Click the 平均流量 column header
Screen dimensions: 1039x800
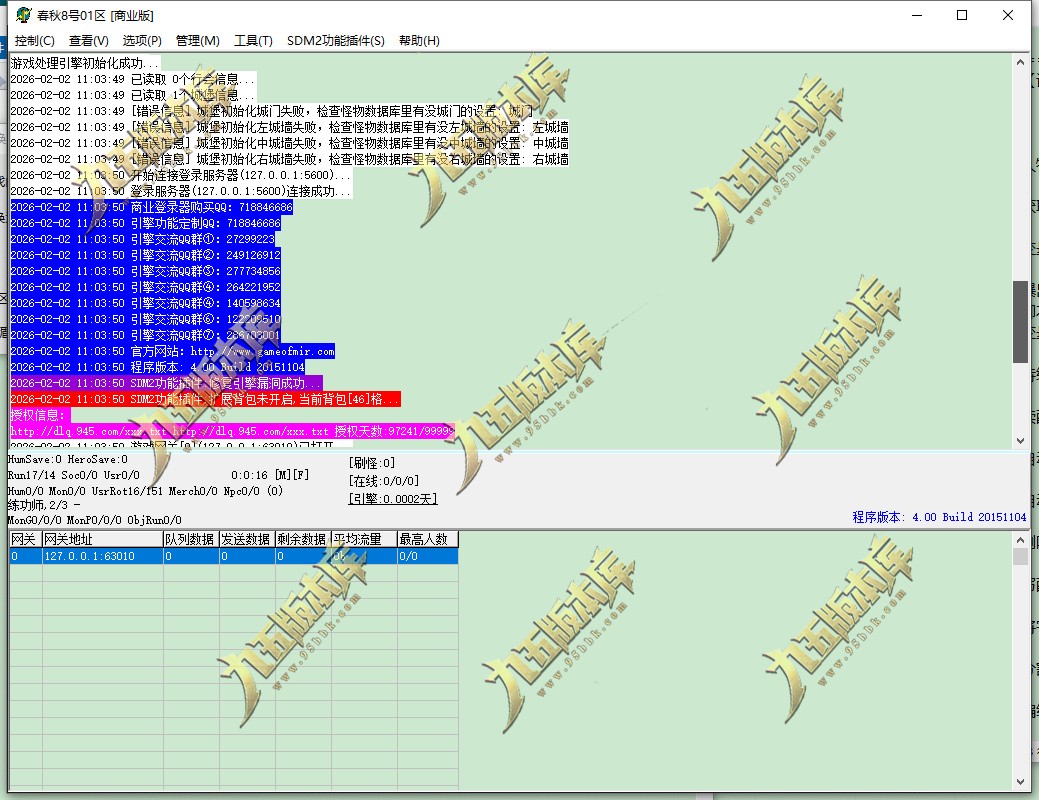pos(364,540)
